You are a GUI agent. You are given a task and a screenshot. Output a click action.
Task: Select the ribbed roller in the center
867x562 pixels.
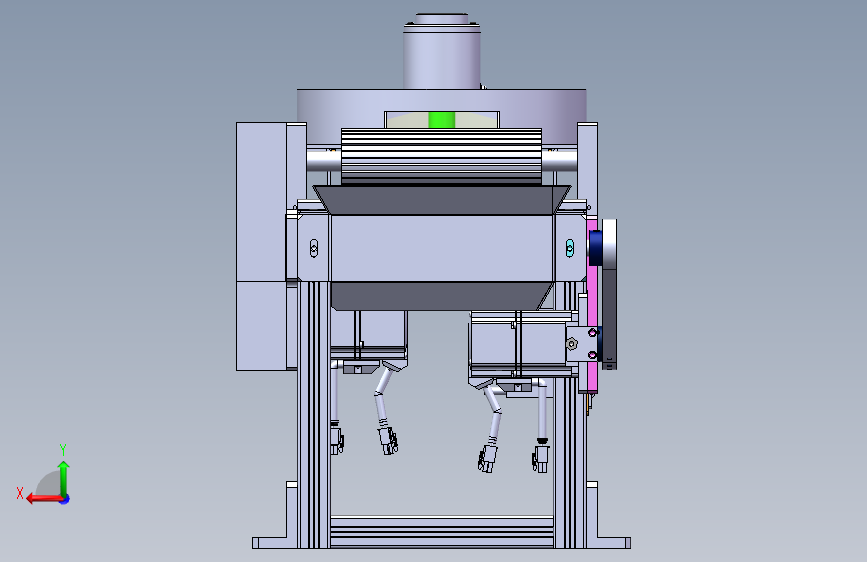pyautogui.click(x=441, y=156)
